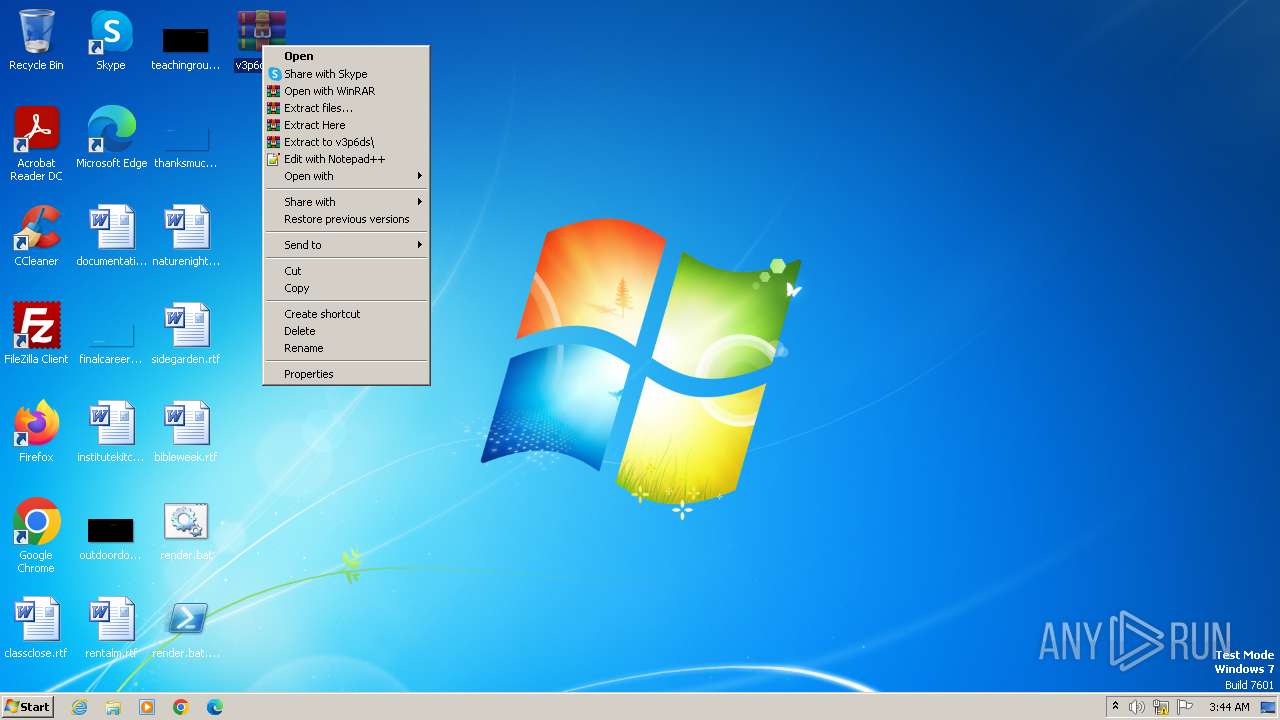Select the render.bat batch file icon
1280x720 pixels.
click(x=186, y=530)
